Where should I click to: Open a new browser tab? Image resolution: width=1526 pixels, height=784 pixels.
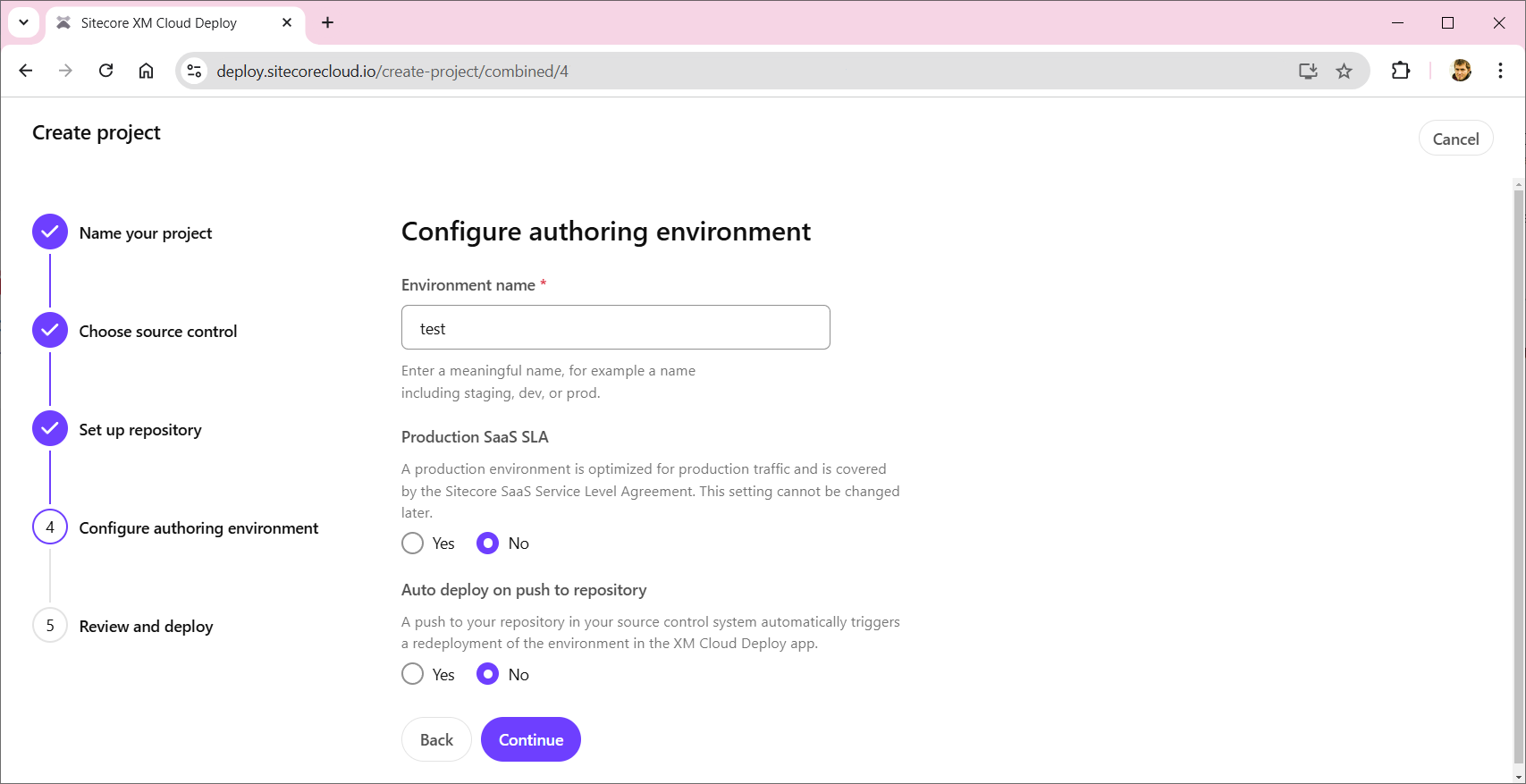[x=328, y=23]
